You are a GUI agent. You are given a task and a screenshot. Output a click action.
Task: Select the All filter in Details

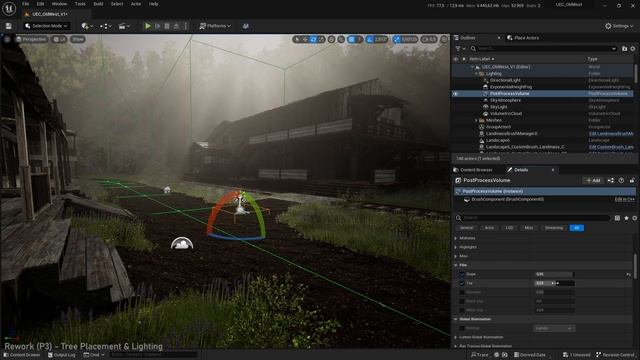(x=576, y=228)
